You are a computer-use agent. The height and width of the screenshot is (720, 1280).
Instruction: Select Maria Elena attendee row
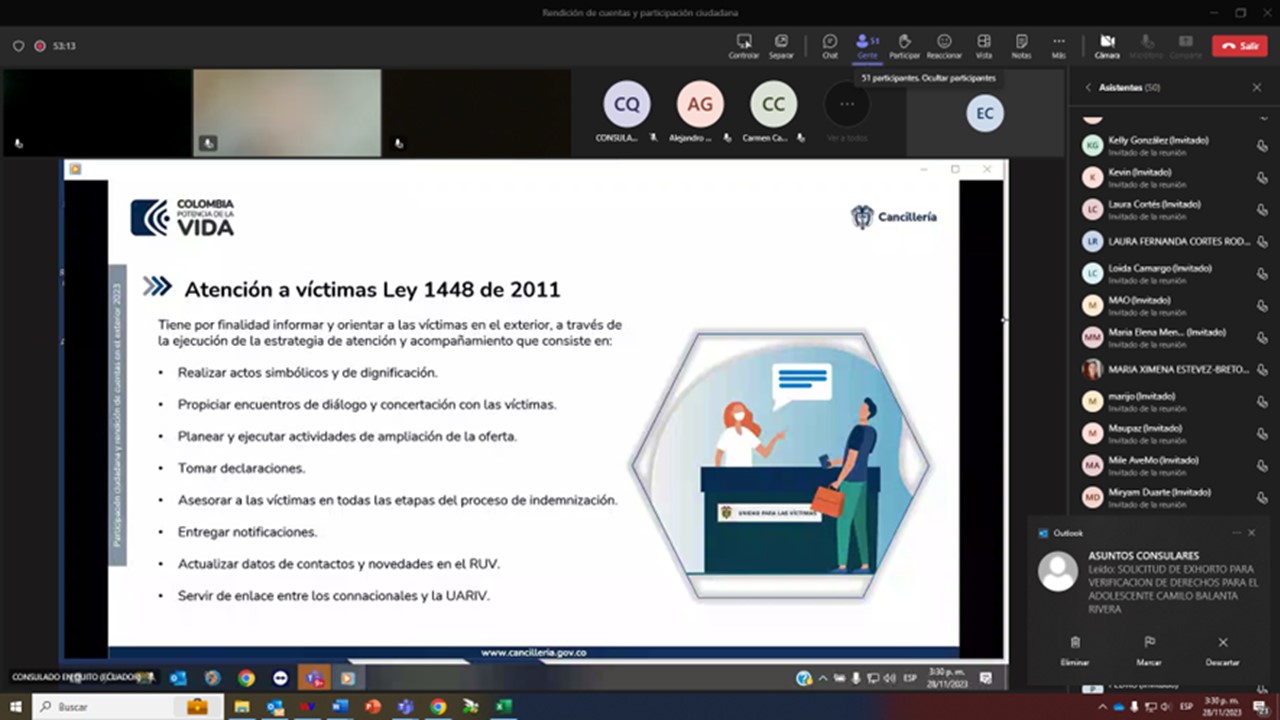point(1175,337)
